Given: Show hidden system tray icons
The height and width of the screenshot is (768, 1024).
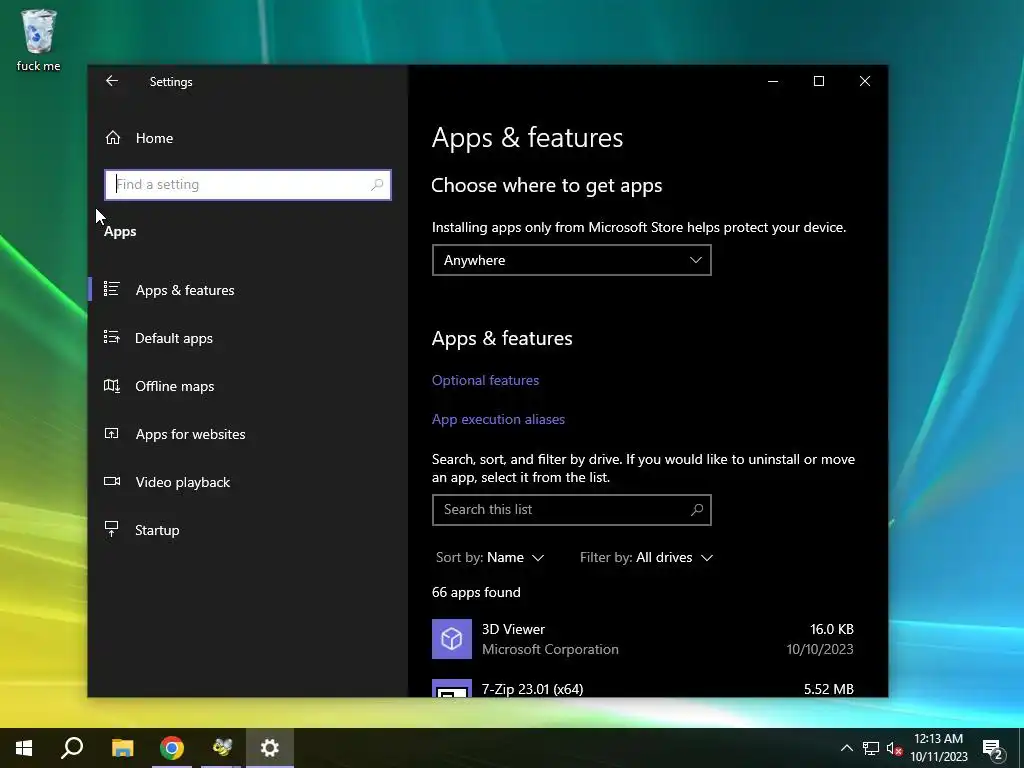Looking at the screenshot, I should pos(846,748).
